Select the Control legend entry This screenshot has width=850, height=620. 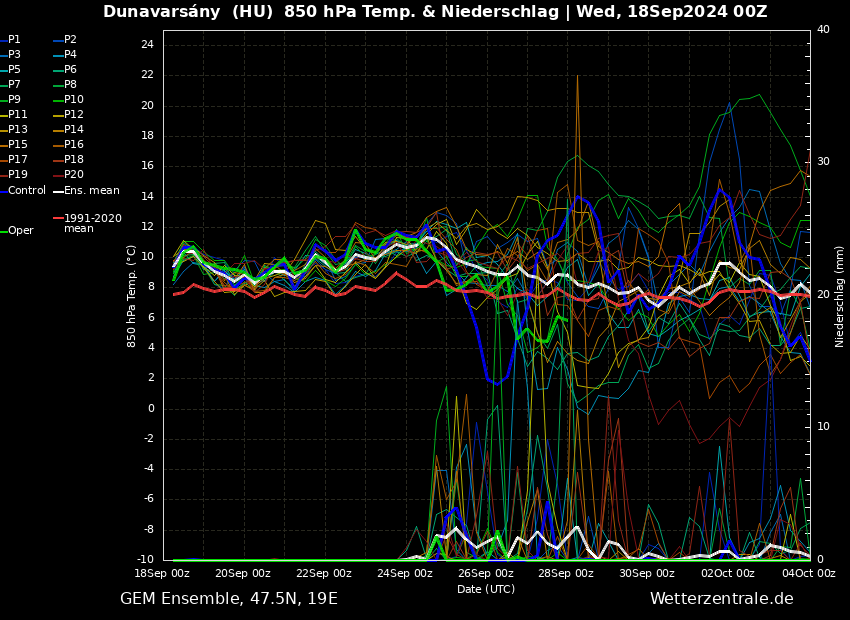coord(26,191)
